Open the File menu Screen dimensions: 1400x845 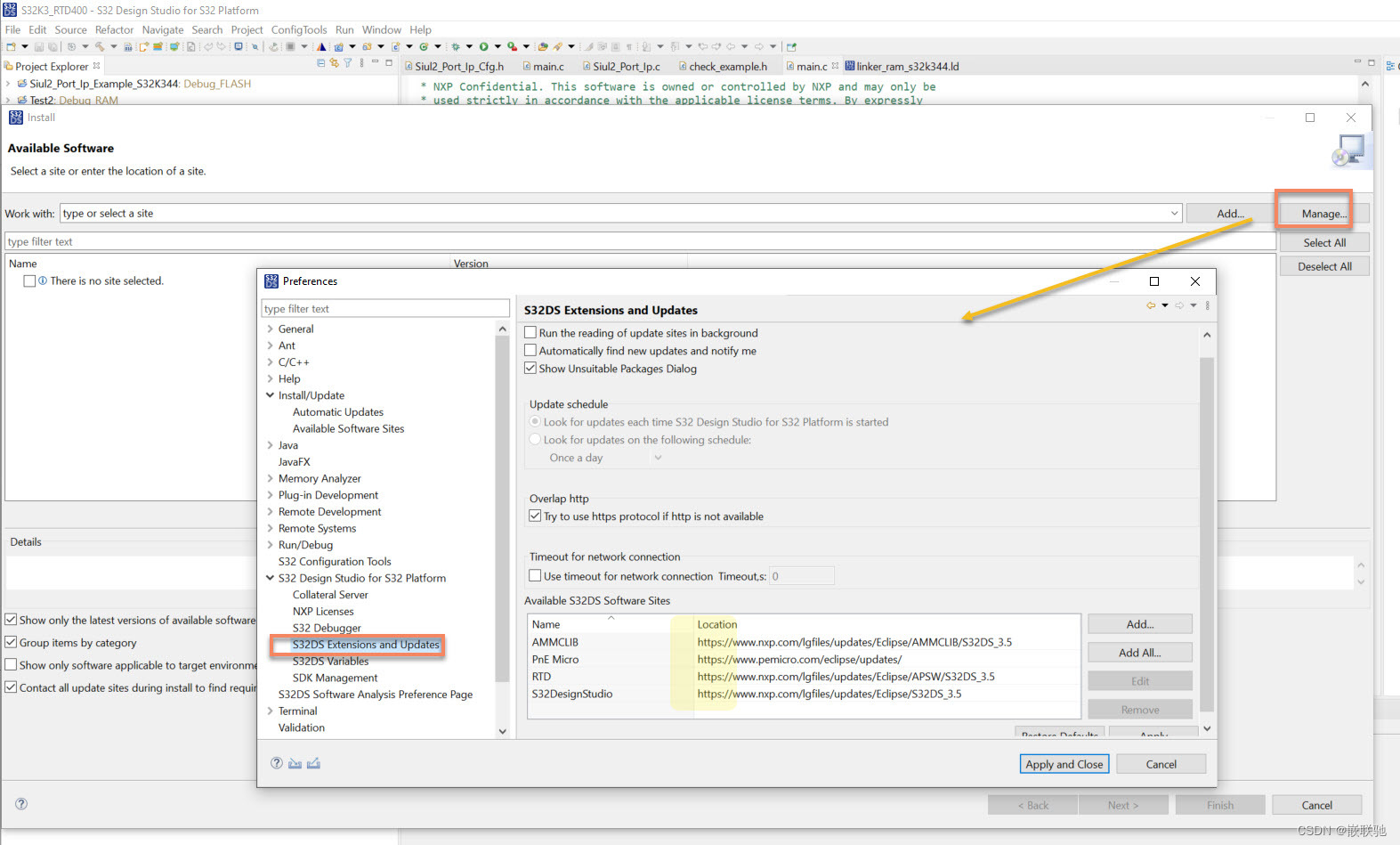(12, 29)
